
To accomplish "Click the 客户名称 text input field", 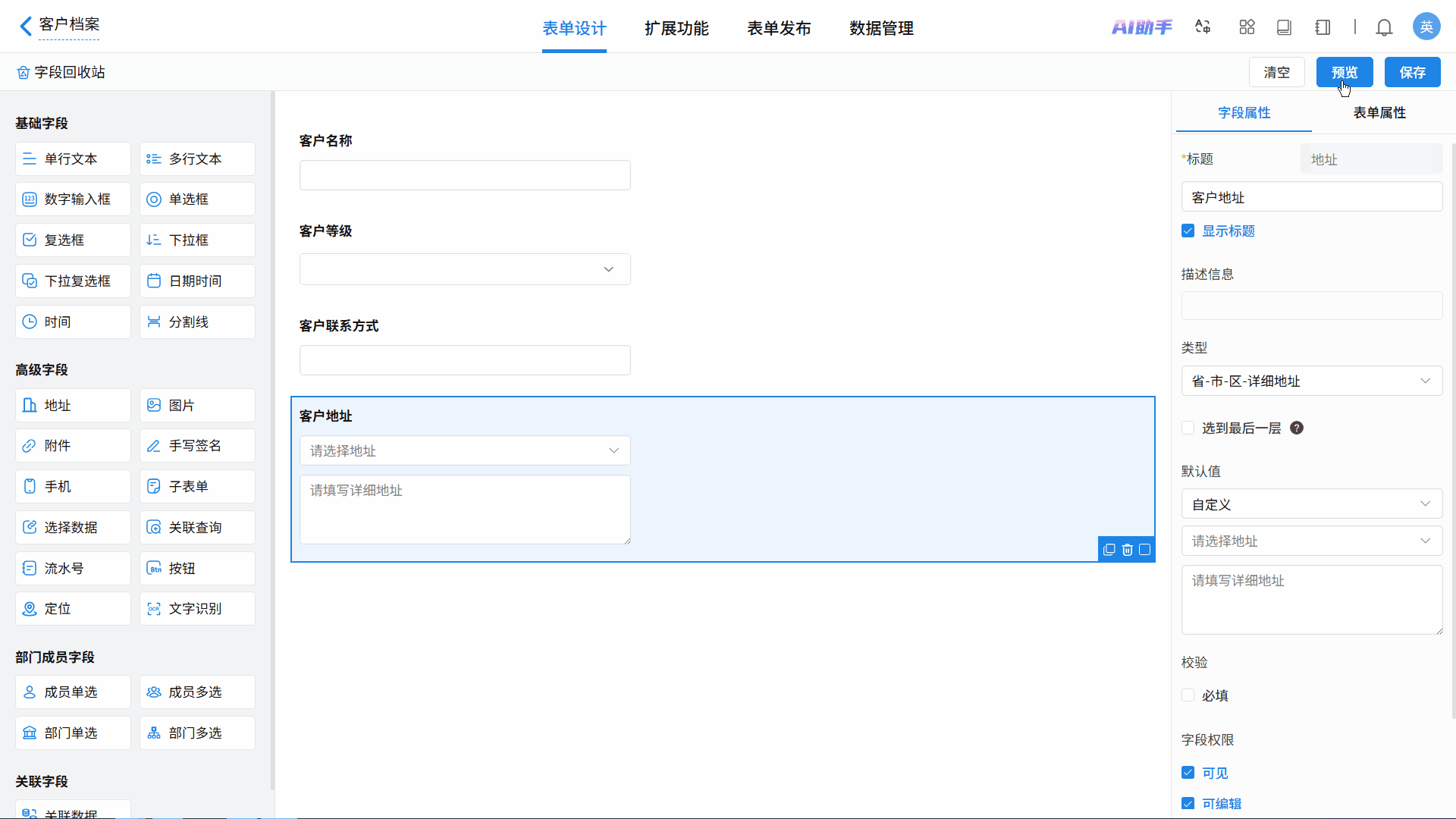I will pos(464,175).
